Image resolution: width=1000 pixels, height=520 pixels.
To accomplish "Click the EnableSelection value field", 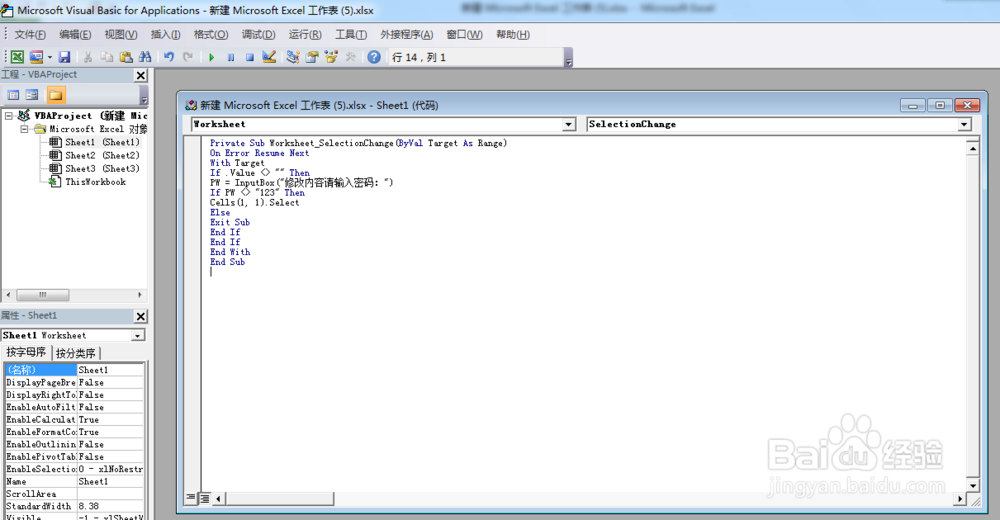I will [x=110, y=470].
